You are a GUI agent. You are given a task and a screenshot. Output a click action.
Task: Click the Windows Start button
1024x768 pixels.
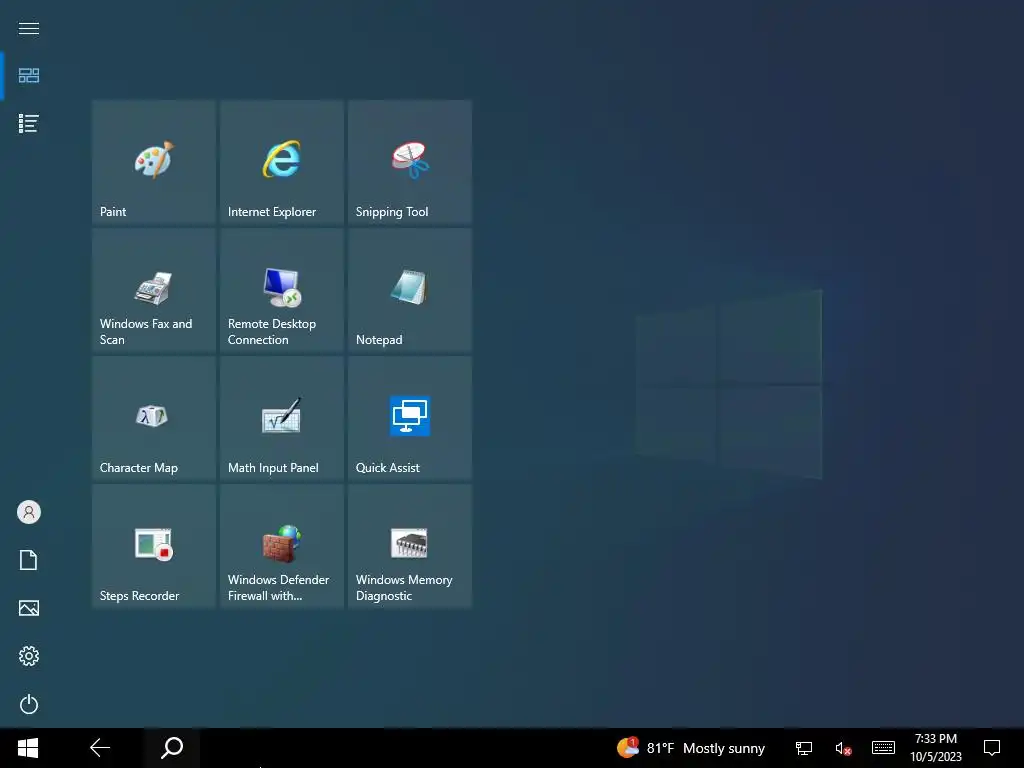point(28,748)
